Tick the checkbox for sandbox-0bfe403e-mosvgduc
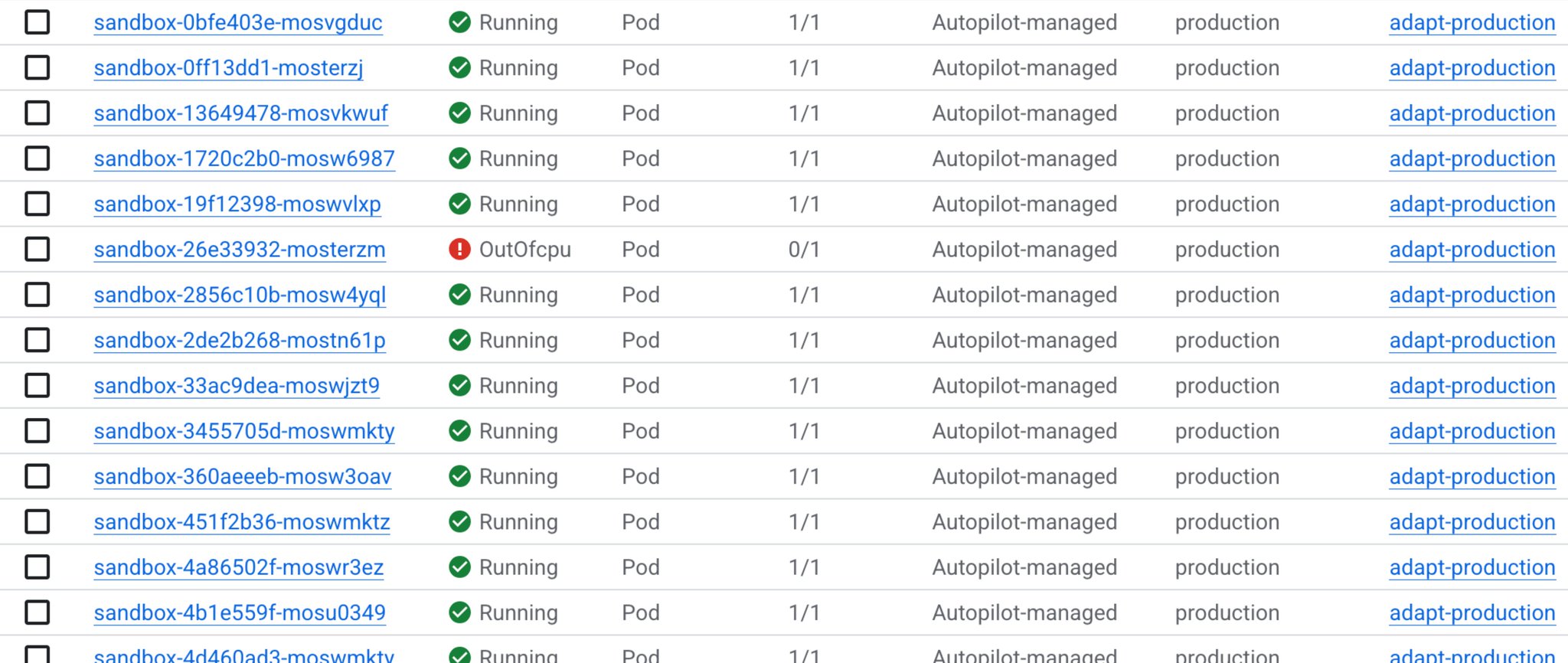 37,22
